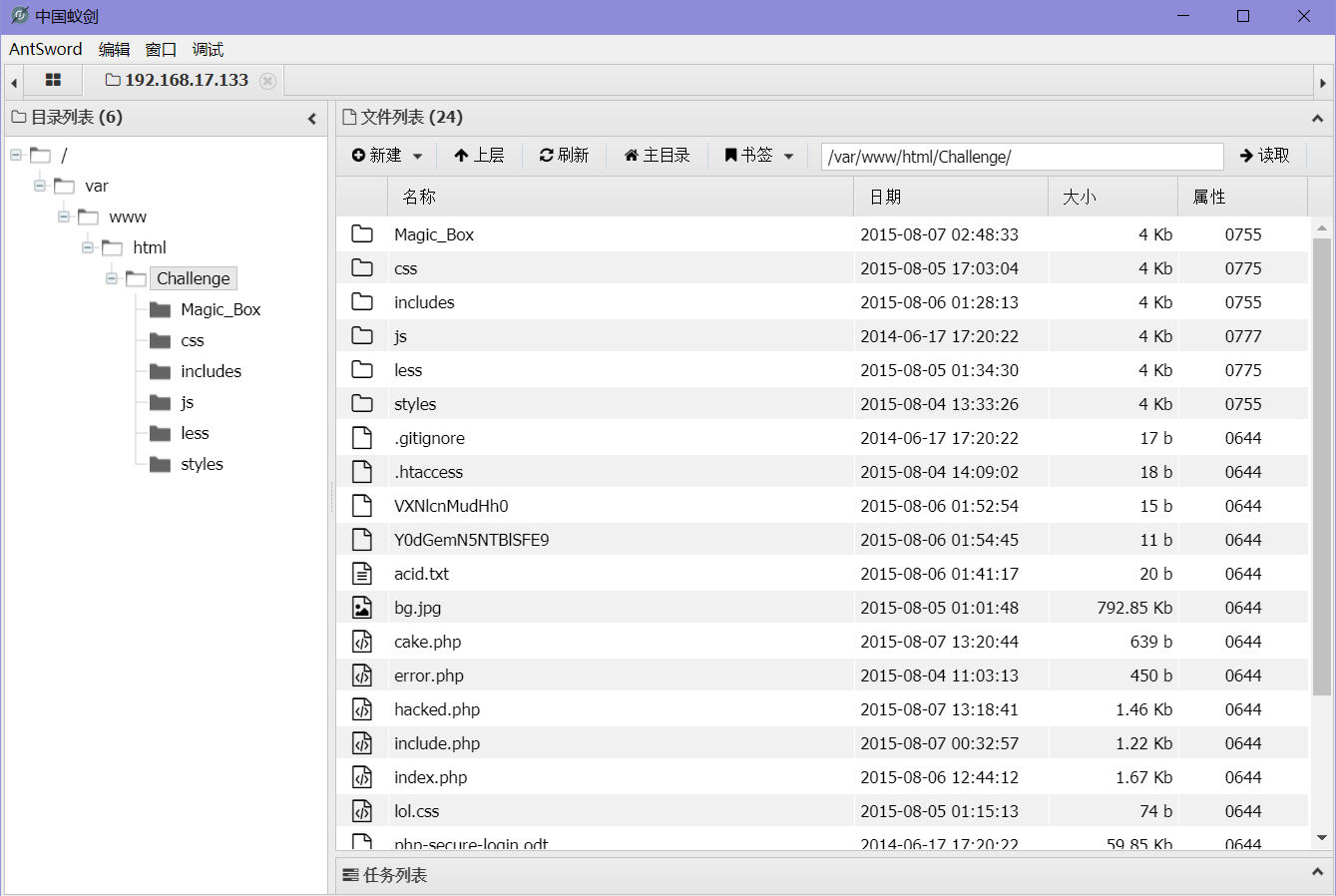Click the include.php code file icon
Image resolution: width=1336 pixels, height=896 pixels.
point(362,742)
